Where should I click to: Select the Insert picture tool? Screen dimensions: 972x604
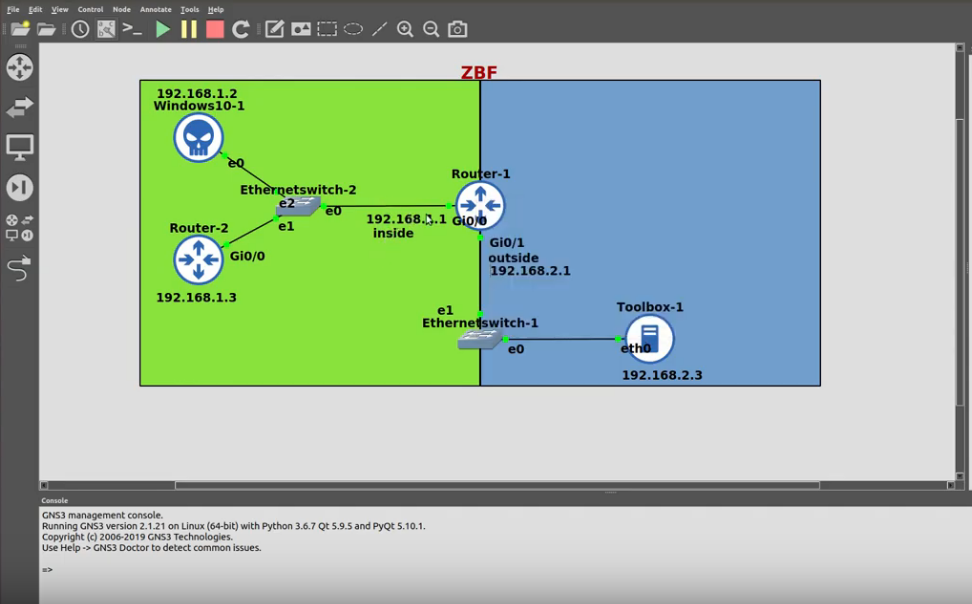301,29
